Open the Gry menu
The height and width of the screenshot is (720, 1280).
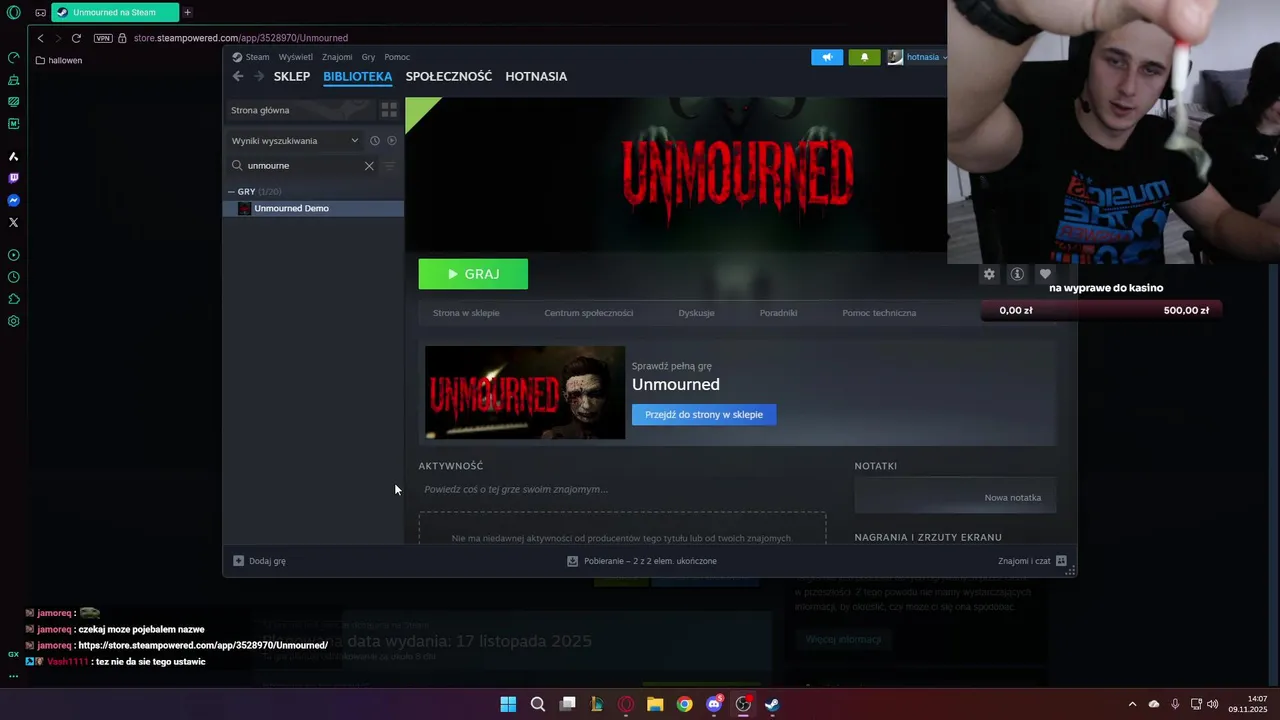368,57
